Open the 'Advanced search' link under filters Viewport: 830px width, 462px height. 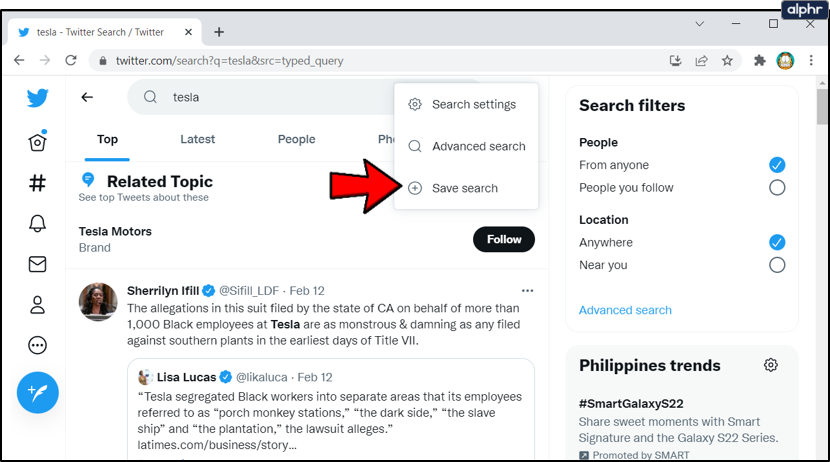pos(625,310)
